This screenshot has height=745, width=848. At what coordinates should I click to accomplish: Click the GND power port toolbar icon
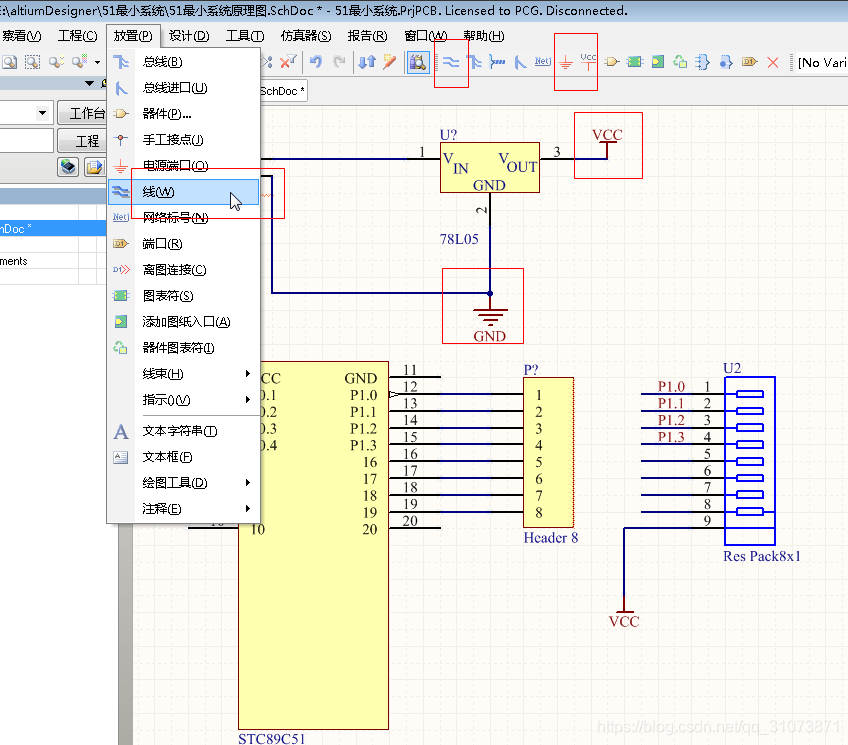(x=566, y=62)
